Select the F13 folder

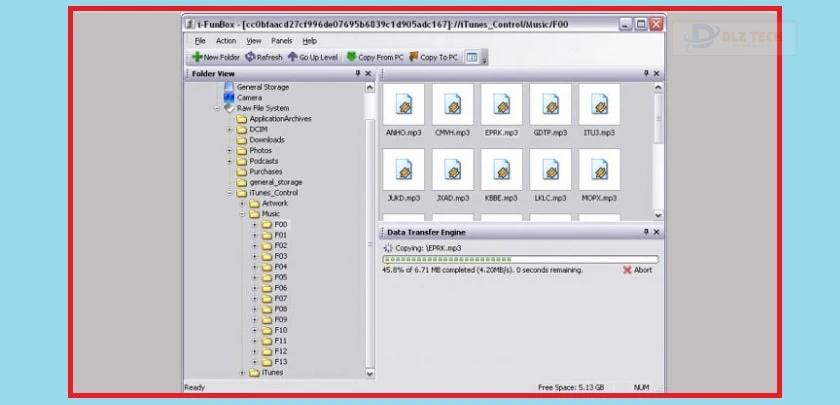tap(281, 362)
